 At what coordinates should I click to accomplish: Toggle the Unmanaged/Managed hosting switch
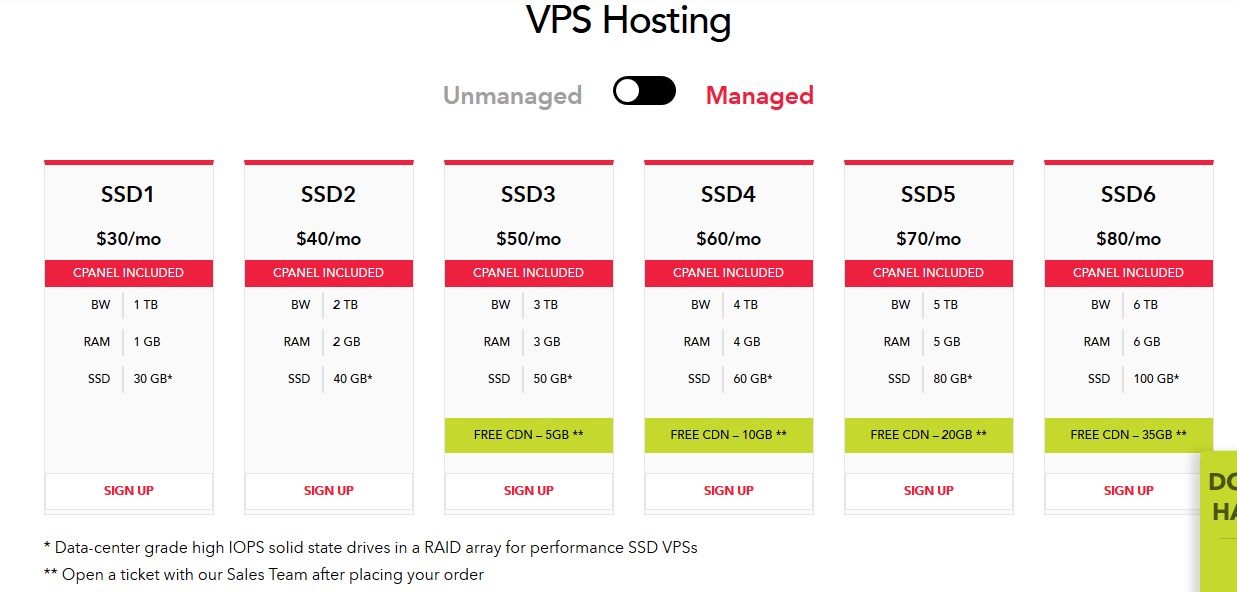point(644,92)
